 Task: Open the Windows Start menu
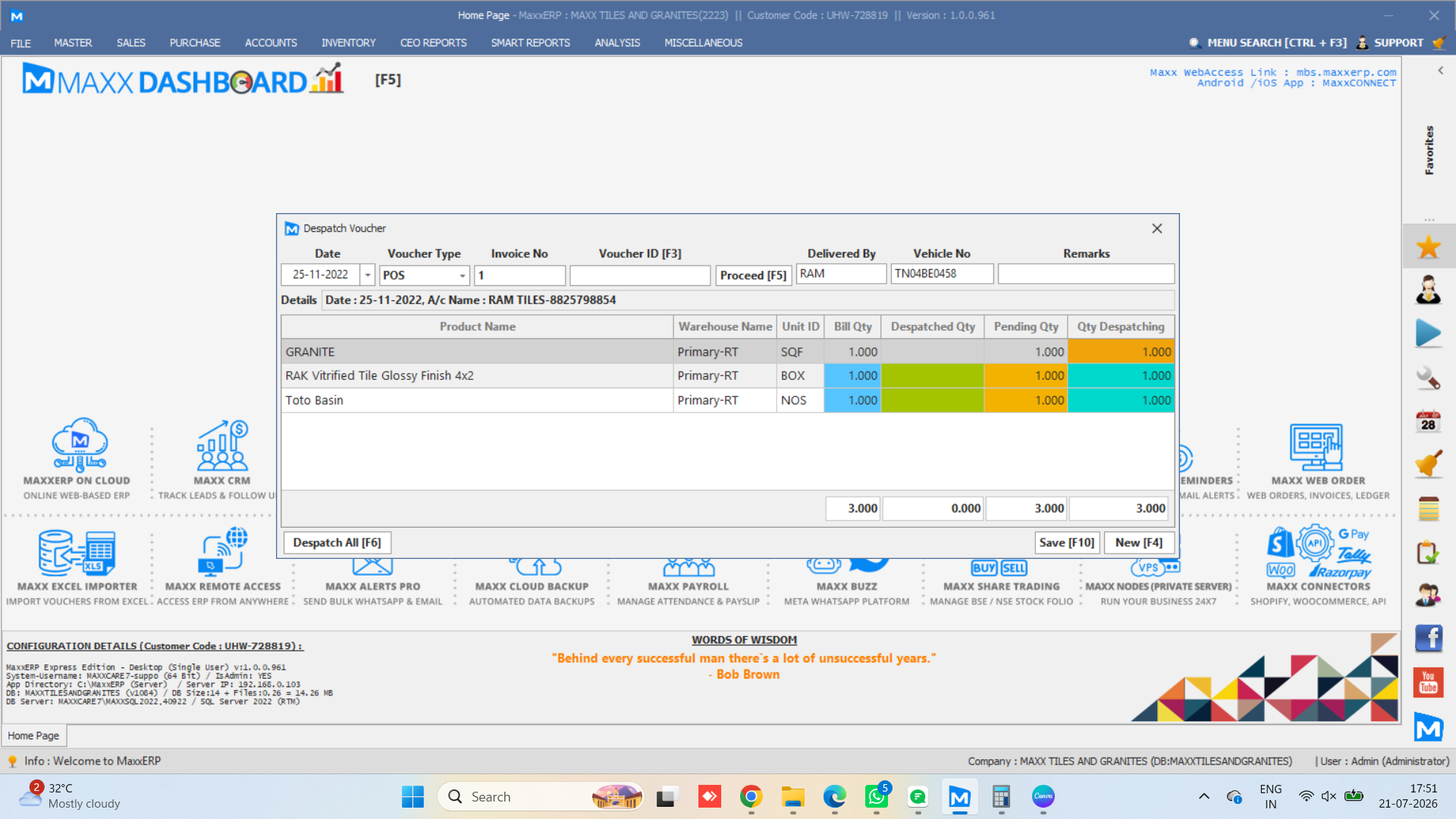413,796
